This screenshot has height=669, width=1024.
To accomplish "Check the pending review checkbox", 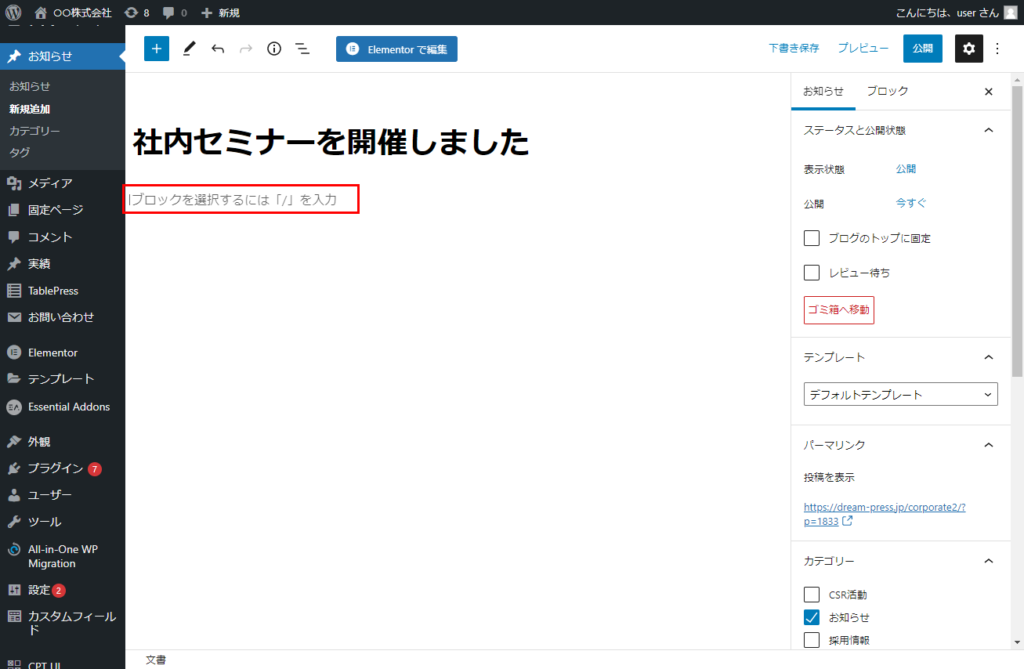I will pyautogui.click(x=812, y=272).
